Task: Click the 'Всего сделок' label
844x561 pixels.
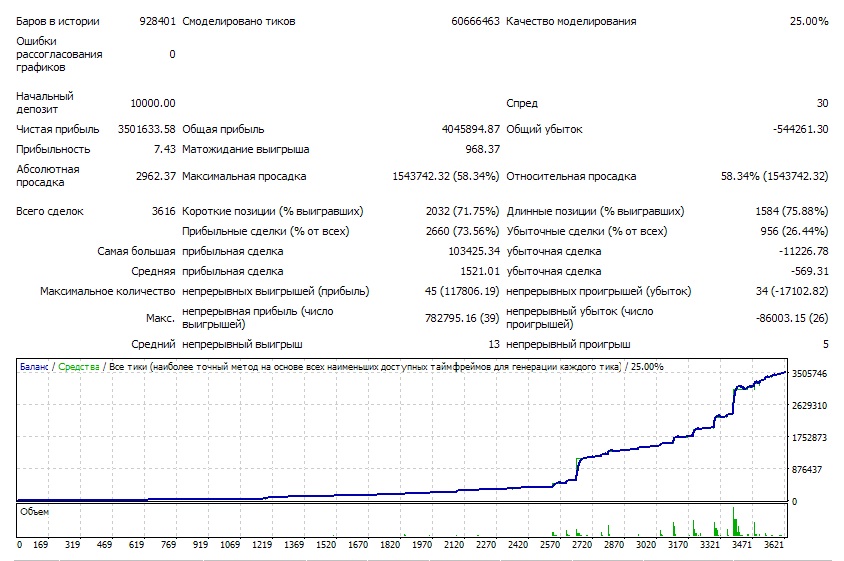Action: 50,211
